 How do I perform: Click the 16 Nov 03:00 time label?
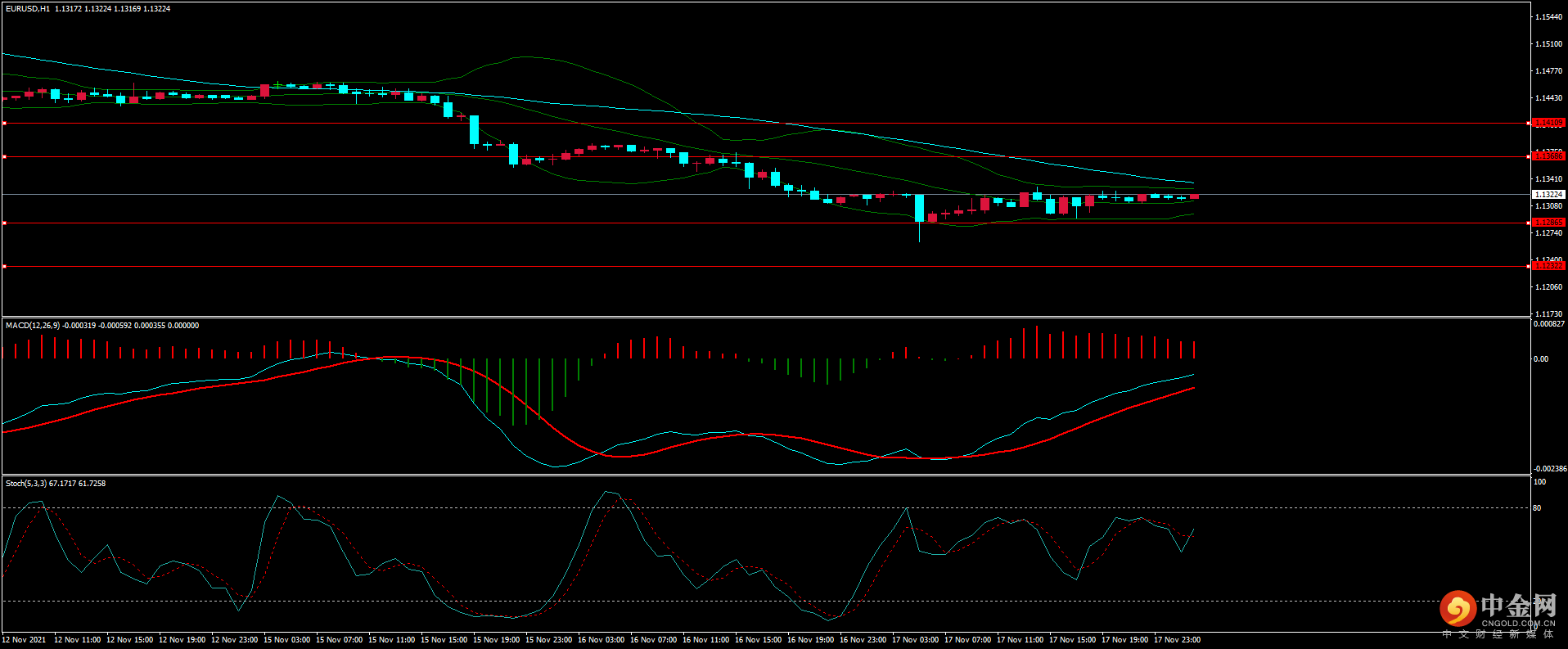pos(602,640)
